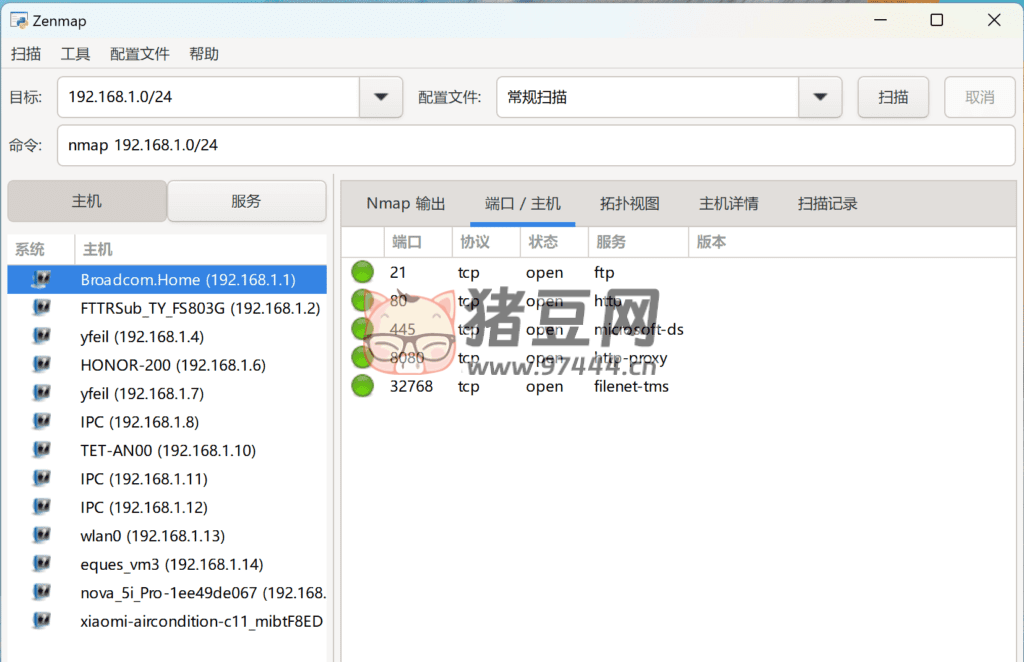Image resolution: width=1024 pixels, height=662 pixels.
Task: Click port number 32768 cell
Action: click(411, 386)
